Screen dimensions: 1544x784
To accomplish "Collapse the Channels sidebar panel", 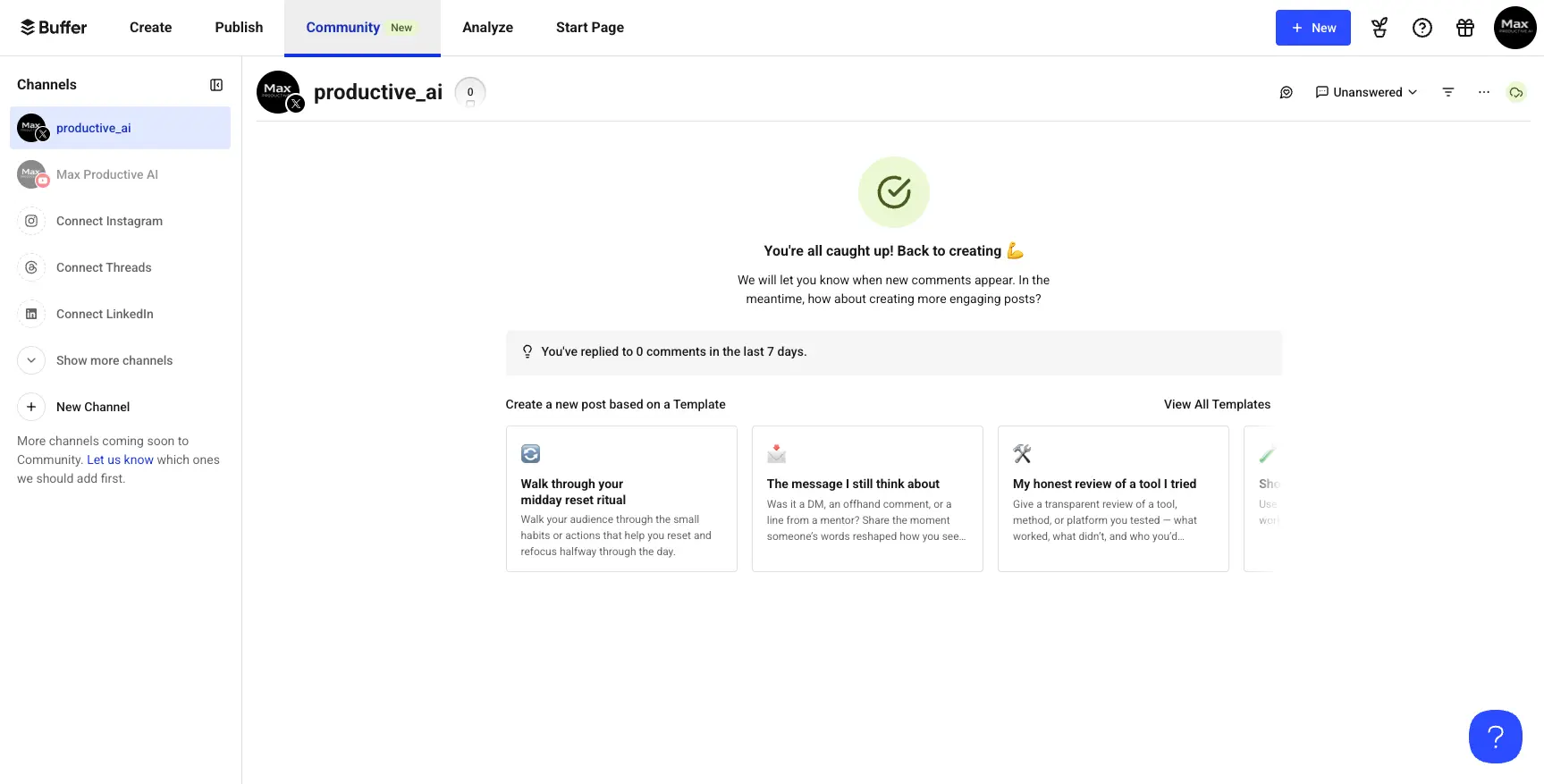I will point(216,85).
